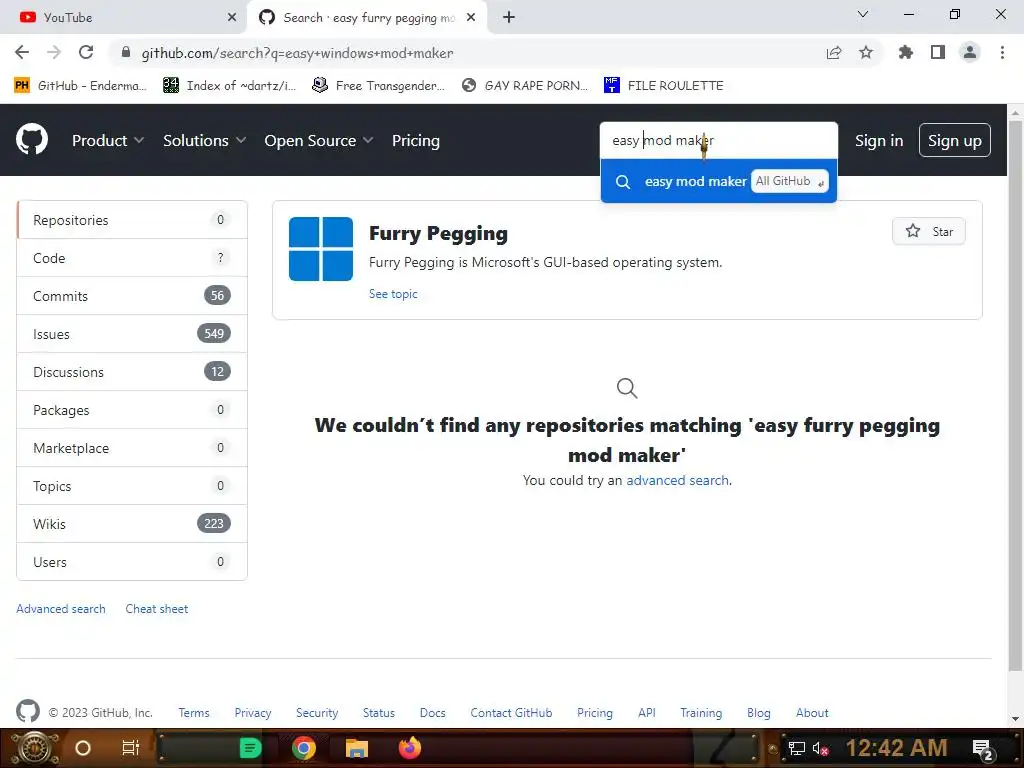Show Users results
1024x768 pixels.
tap(132, 561)
